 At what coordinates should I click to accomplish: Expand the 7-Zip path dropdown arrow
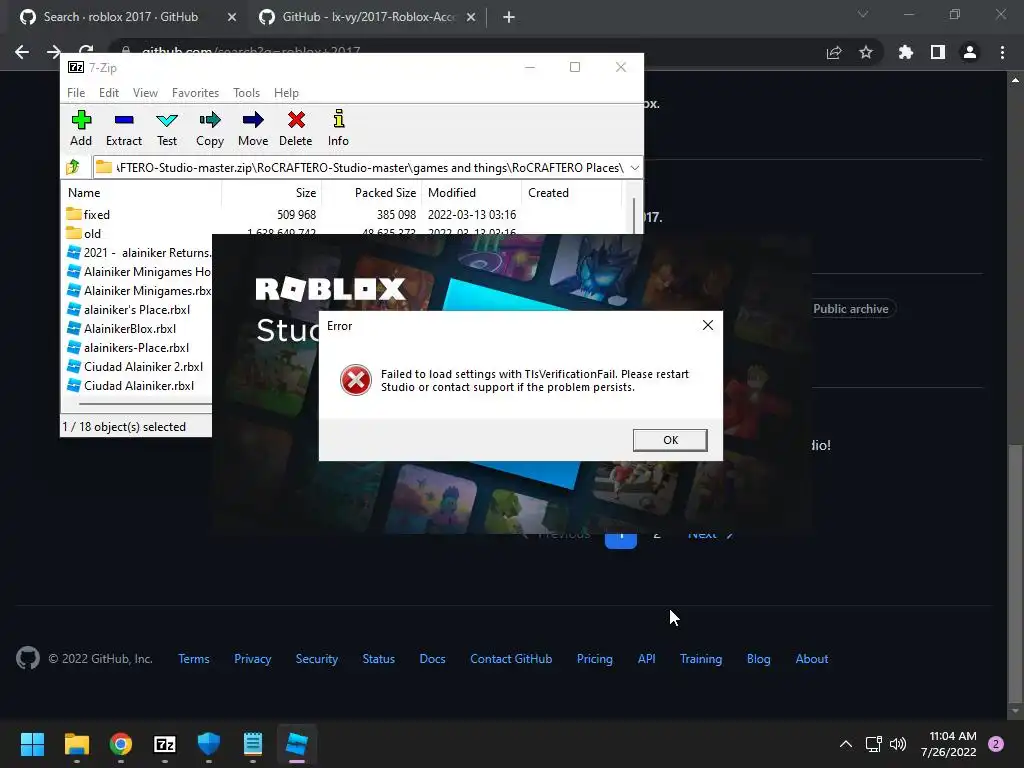pyautogui.click(x=634, y=168)
